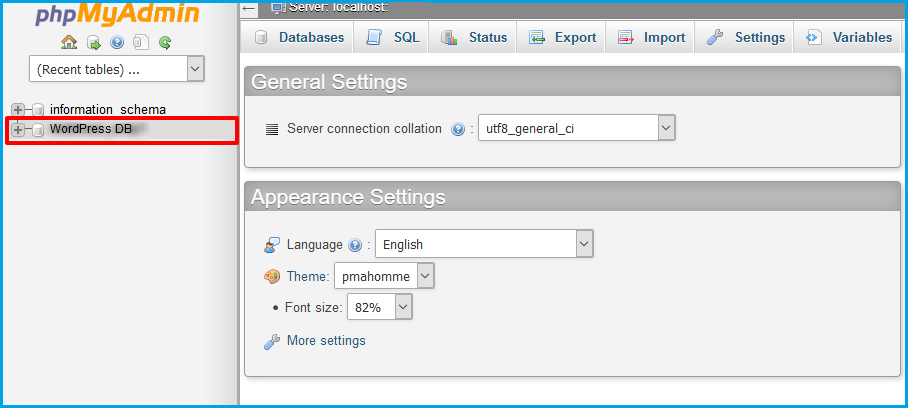Open the Font size dropdown showing 82%
This screenshot has height=408, width=908.
379,308
